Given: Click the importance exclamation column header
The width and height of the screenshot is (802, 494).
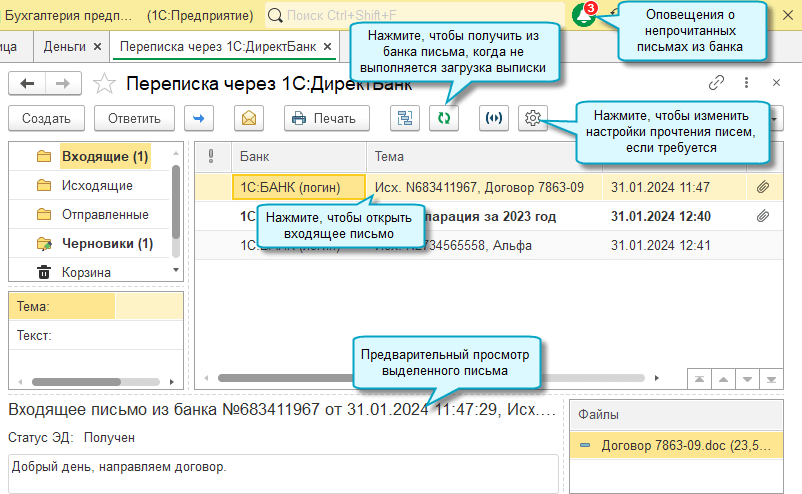Looking at the screenshot, I should (x=211, y=156).
